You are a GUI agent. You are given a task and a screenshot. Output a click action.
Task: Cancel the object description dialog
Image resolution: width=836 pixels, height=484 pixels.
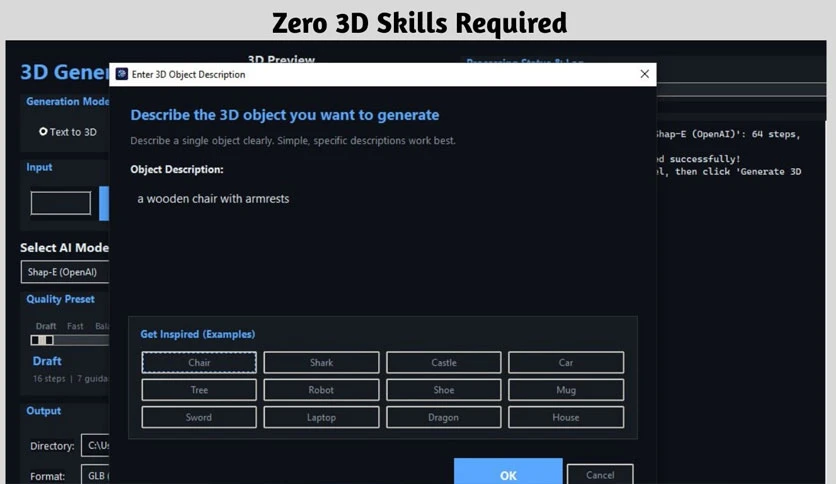pos(600,474)
